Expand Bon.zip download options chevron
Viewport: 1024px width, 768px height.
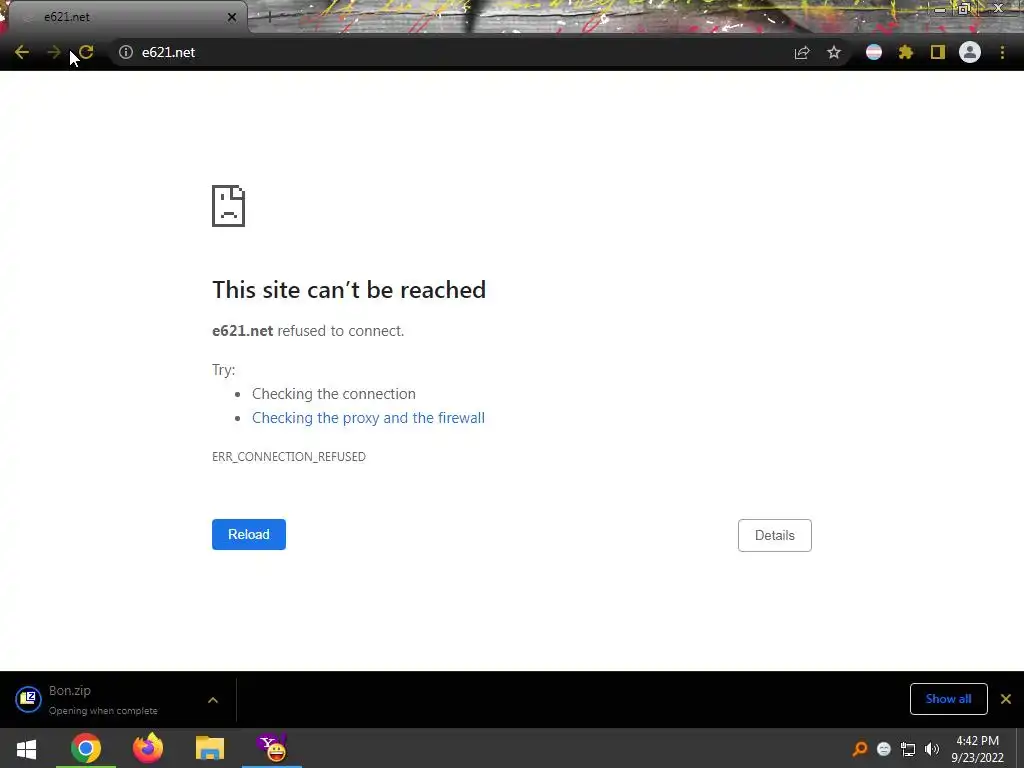pos(213,700)
